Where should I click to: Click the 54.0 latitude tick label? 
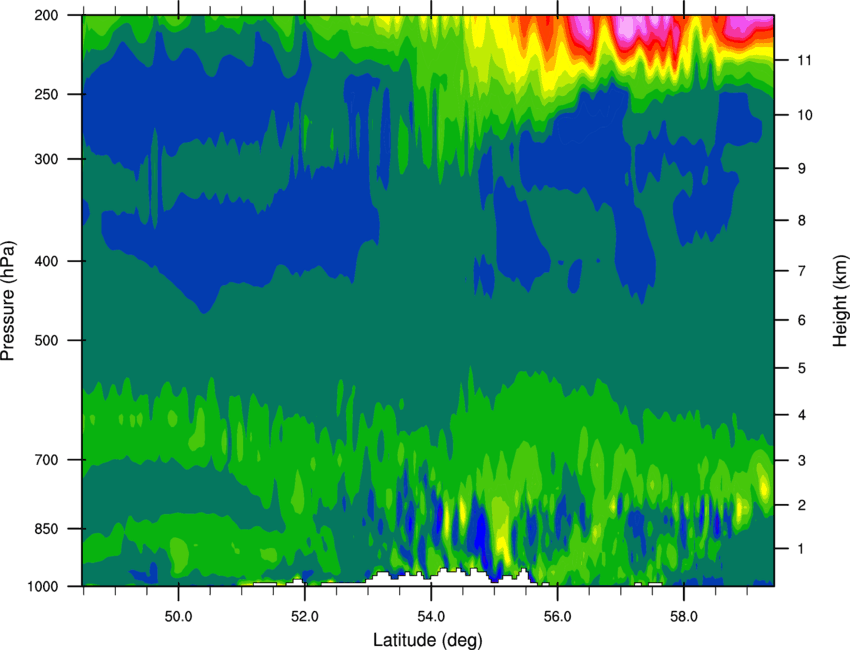(x=431, y=617)
